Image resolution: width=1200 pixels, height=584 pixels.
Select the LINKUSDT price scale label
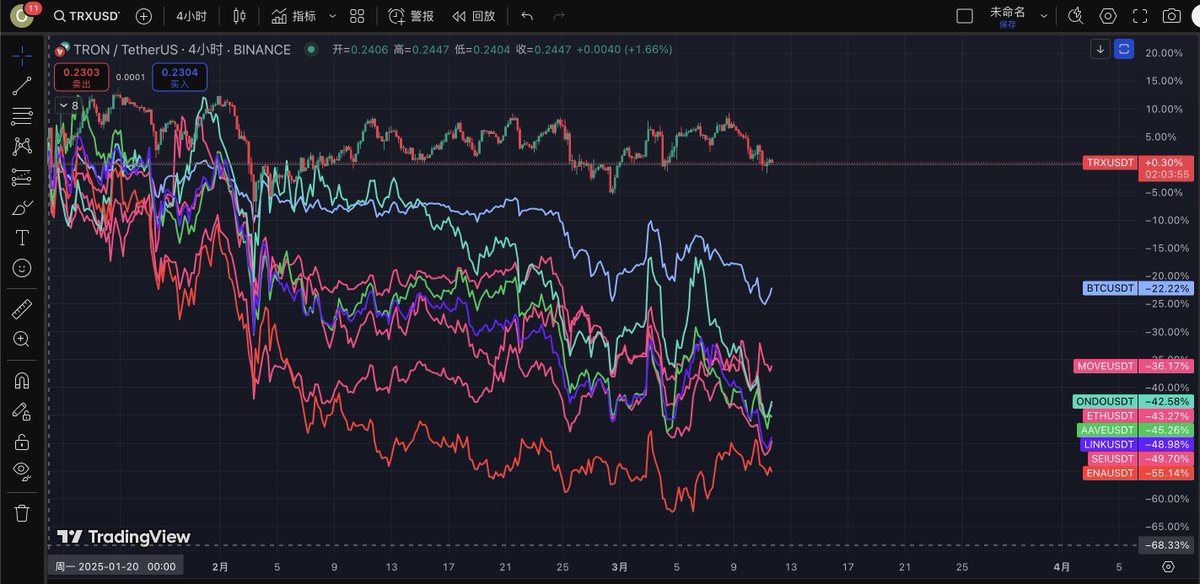[1108, 444]
